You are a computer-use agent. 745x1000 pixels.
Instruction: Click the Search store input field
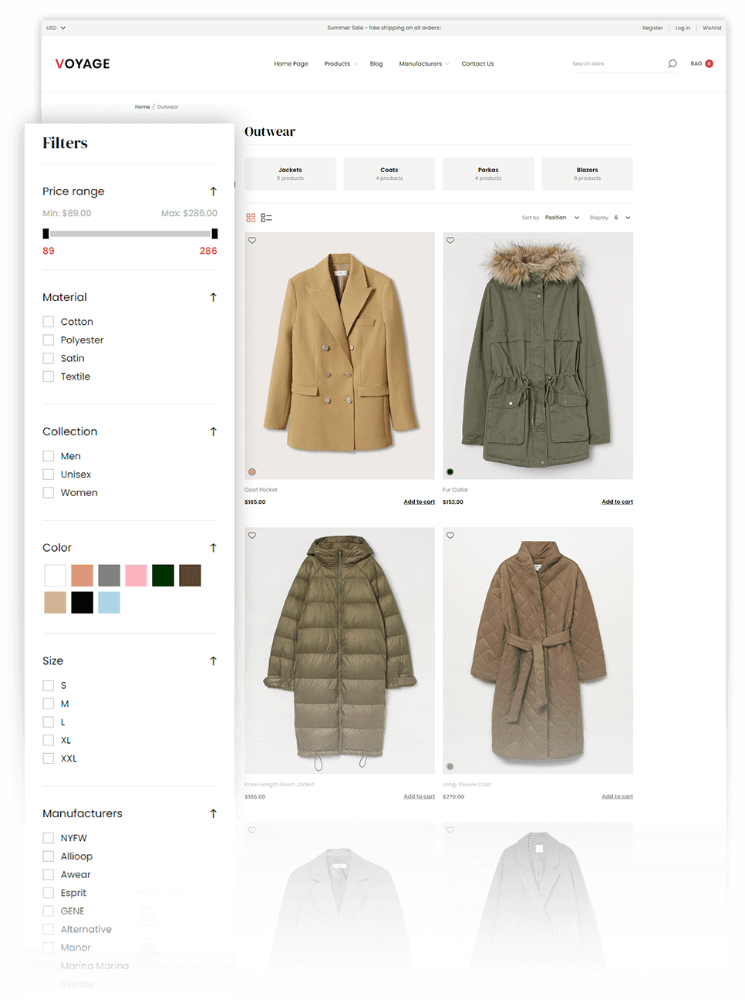coord(614,64)
